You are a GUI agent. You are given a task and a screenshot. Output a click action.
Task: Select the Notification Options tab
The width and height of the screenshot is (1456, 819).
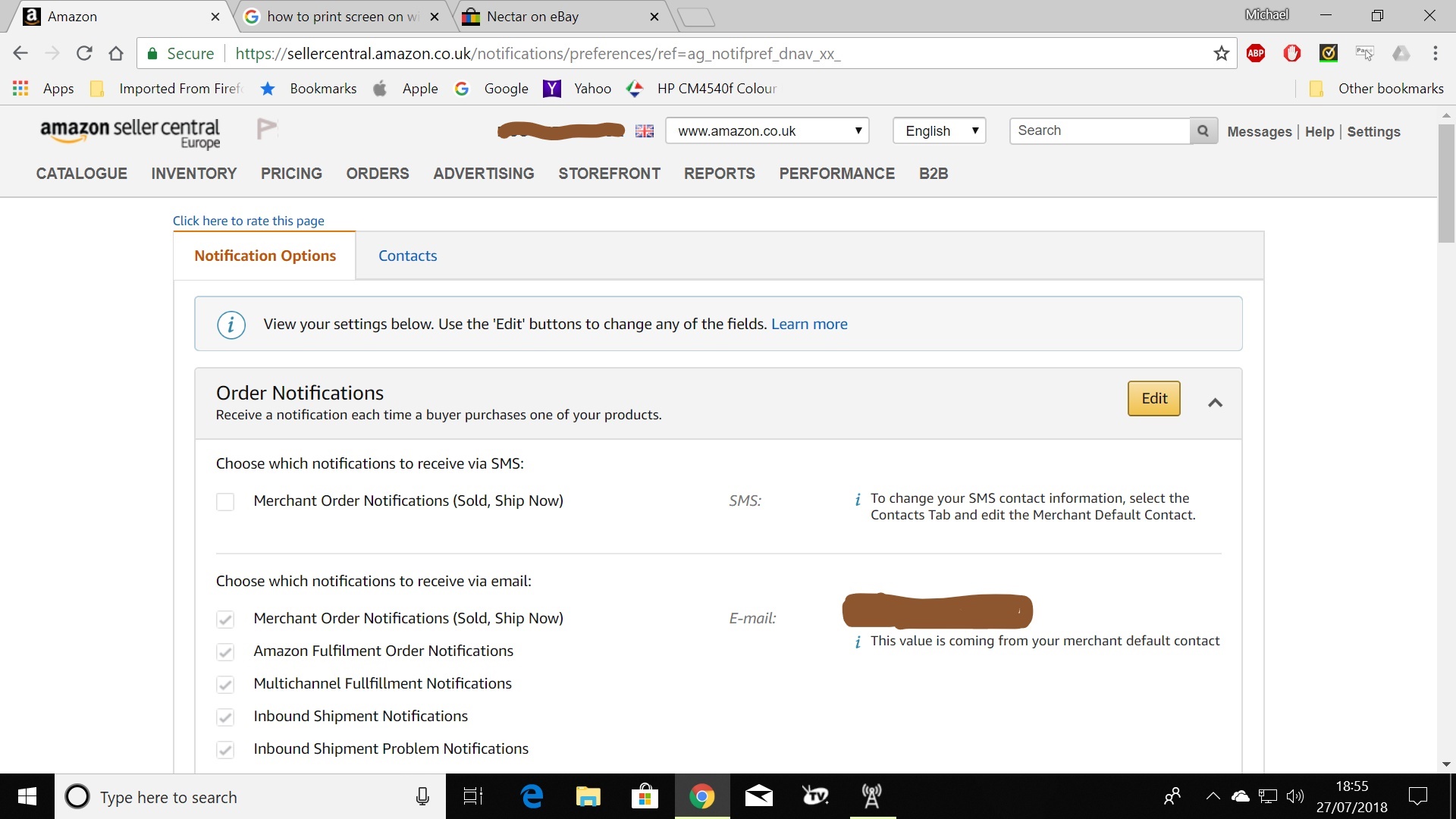[265, 256]
